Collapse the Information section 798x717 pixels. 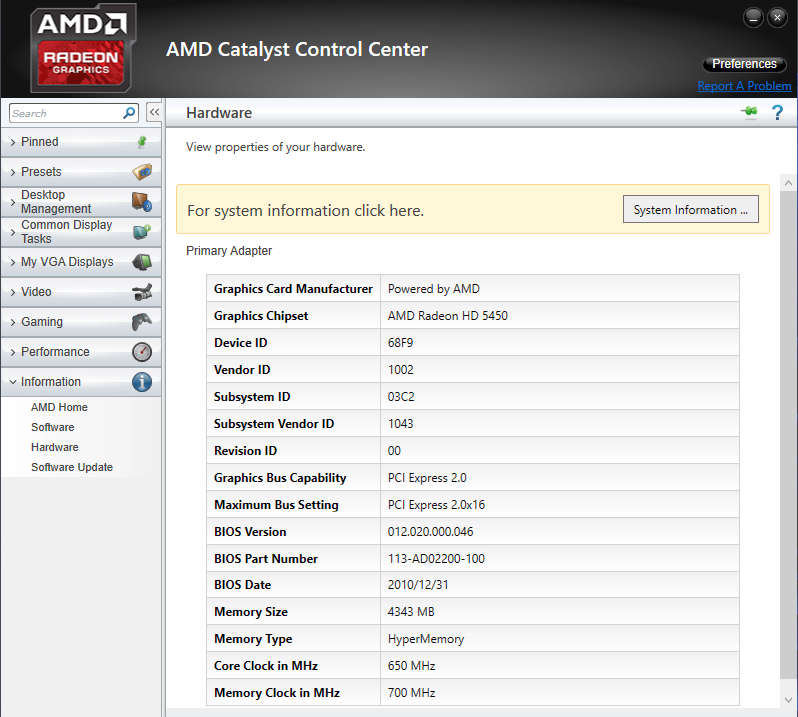click(x=51, y=382)
